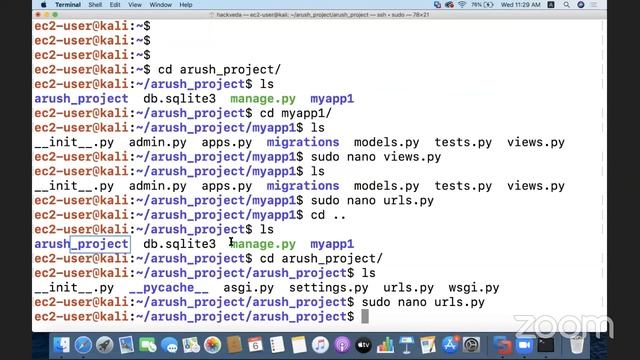640x360 pixels.
Task: Open Reminders list icon in Dock
Action: 277,345
